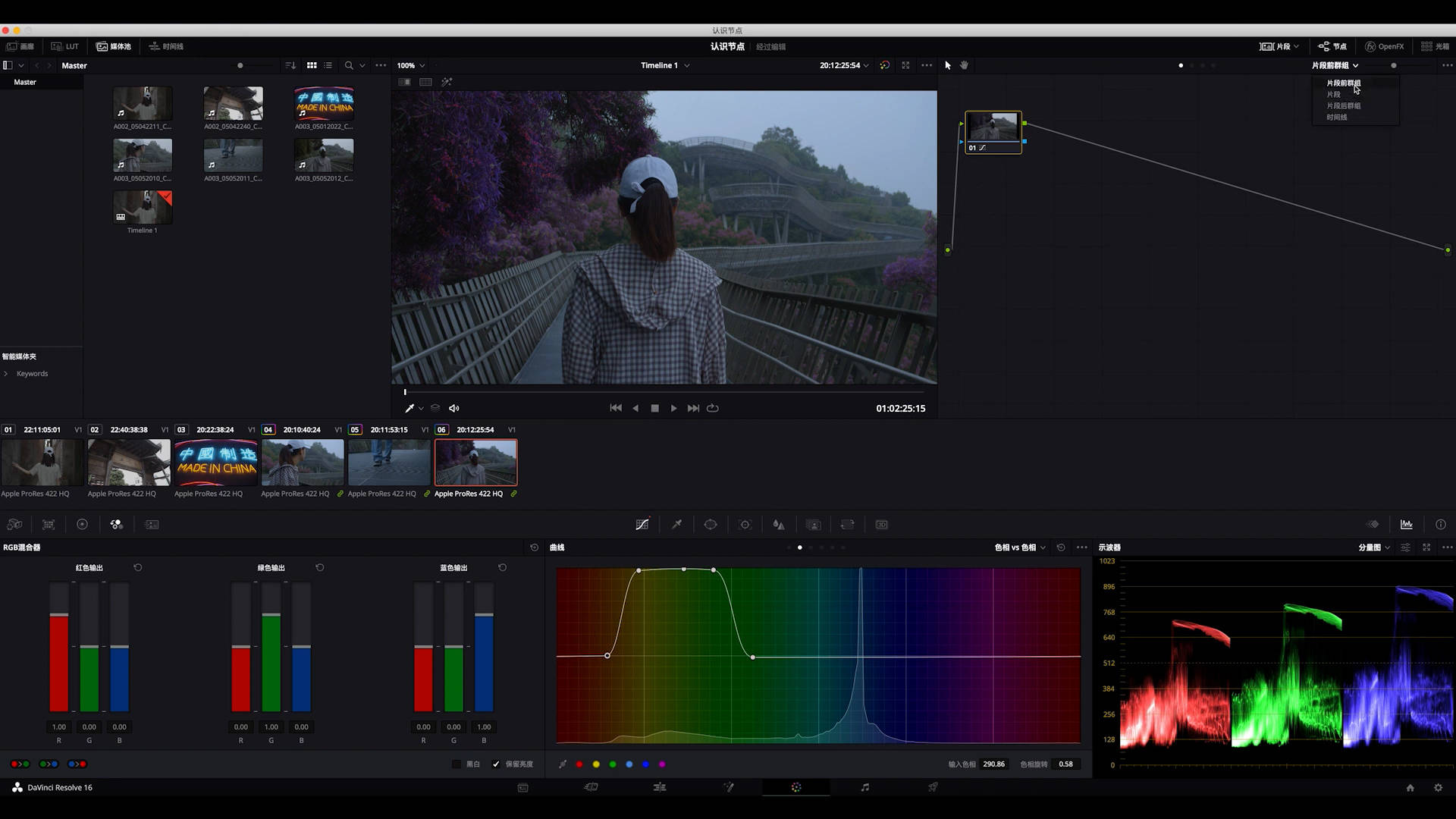The image size is (1456, 819).
Task: Open the RGB Mixer palette icon
Action: coord(116,524)
